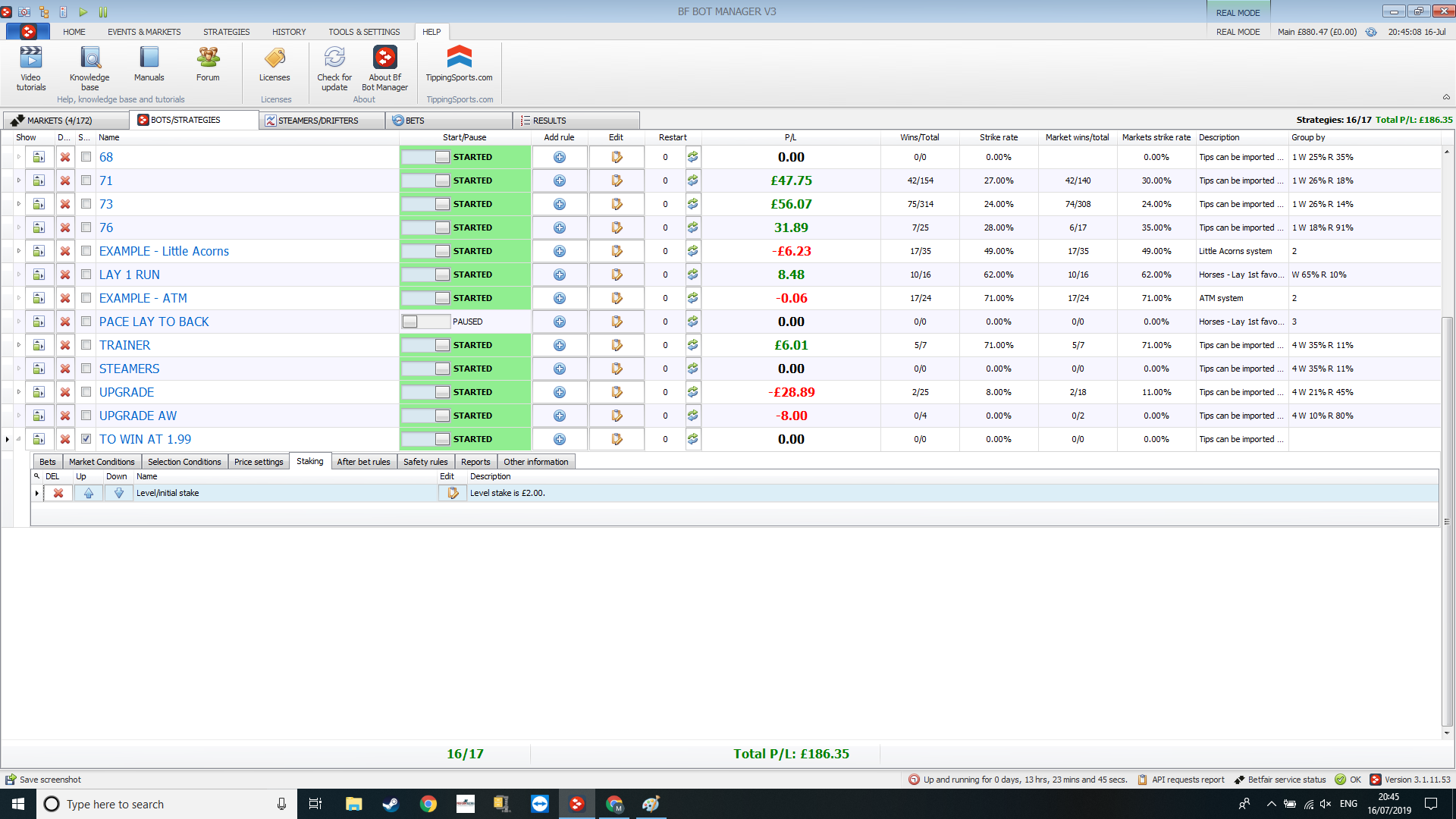
Task: Click Check for update icon
Action: pos(334,68)
